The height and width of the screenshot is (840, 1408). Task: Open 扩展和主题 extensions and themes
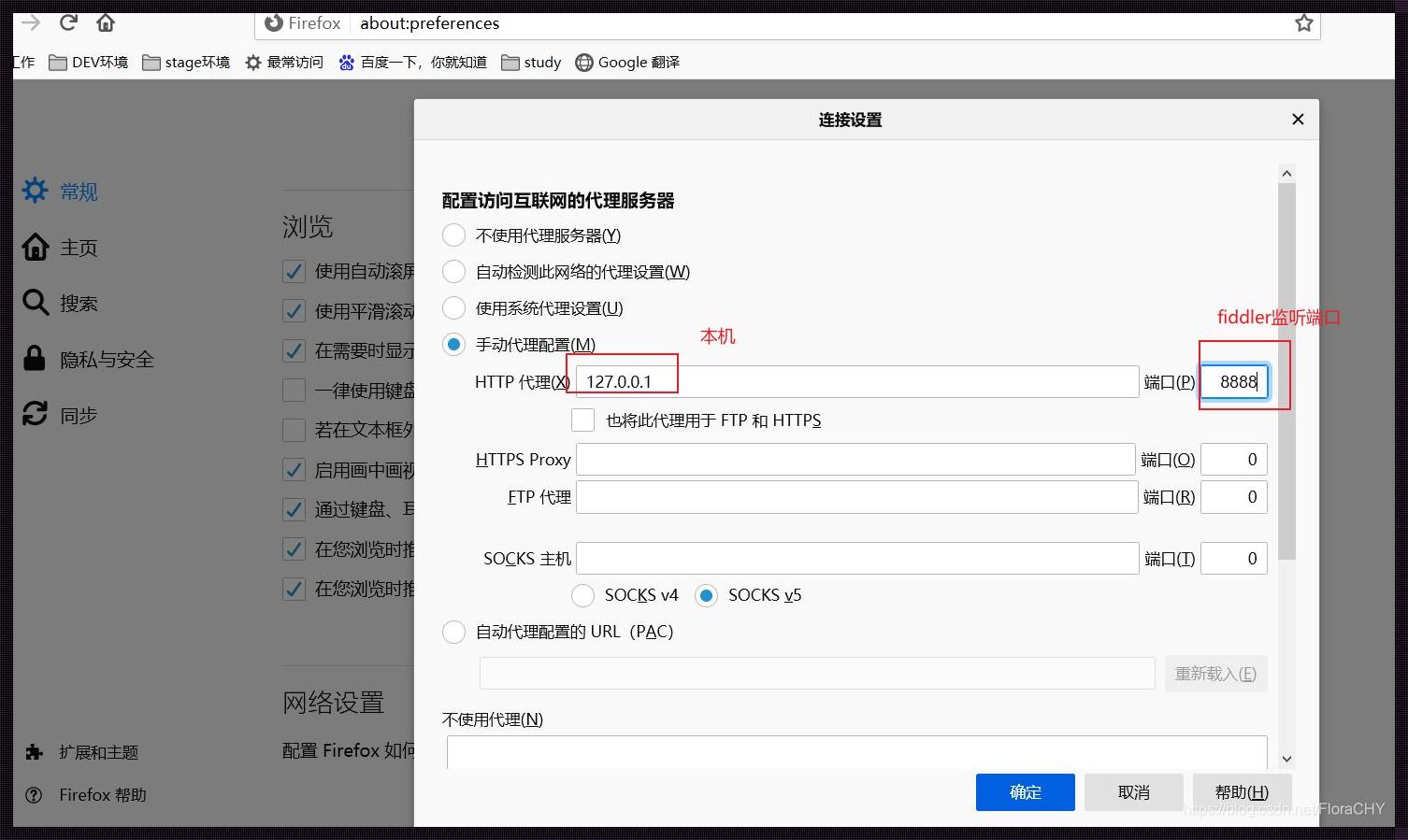[x=82, y=752]
